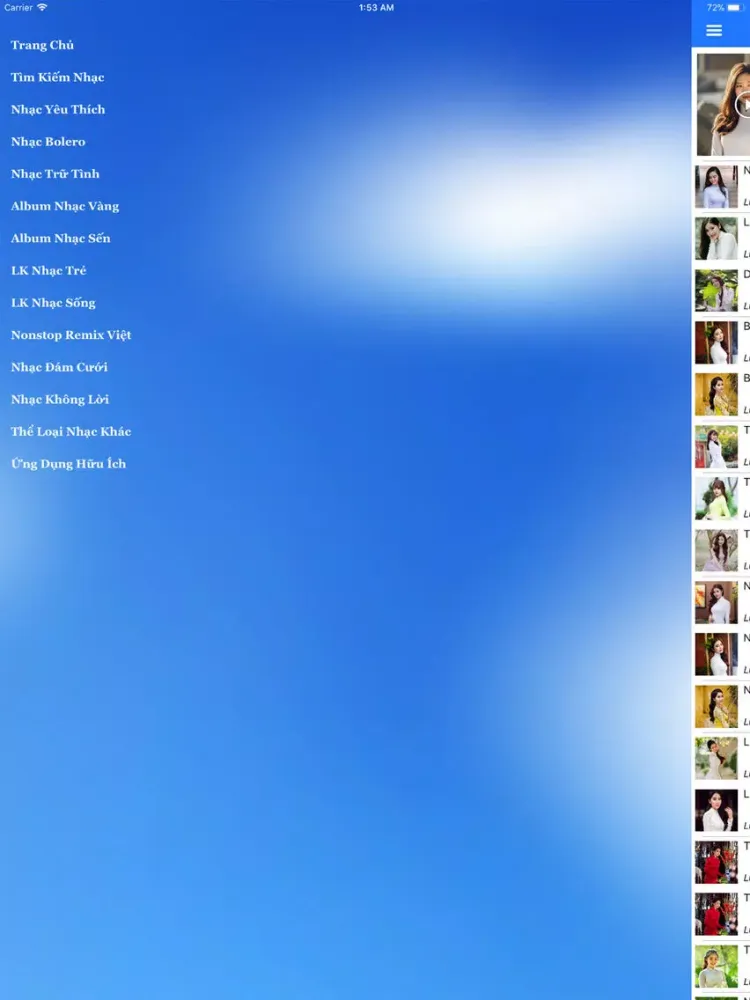Navigate to LK Nhạc Sống
This screenshot has width=750, height=1000.
tap(53, 302)
